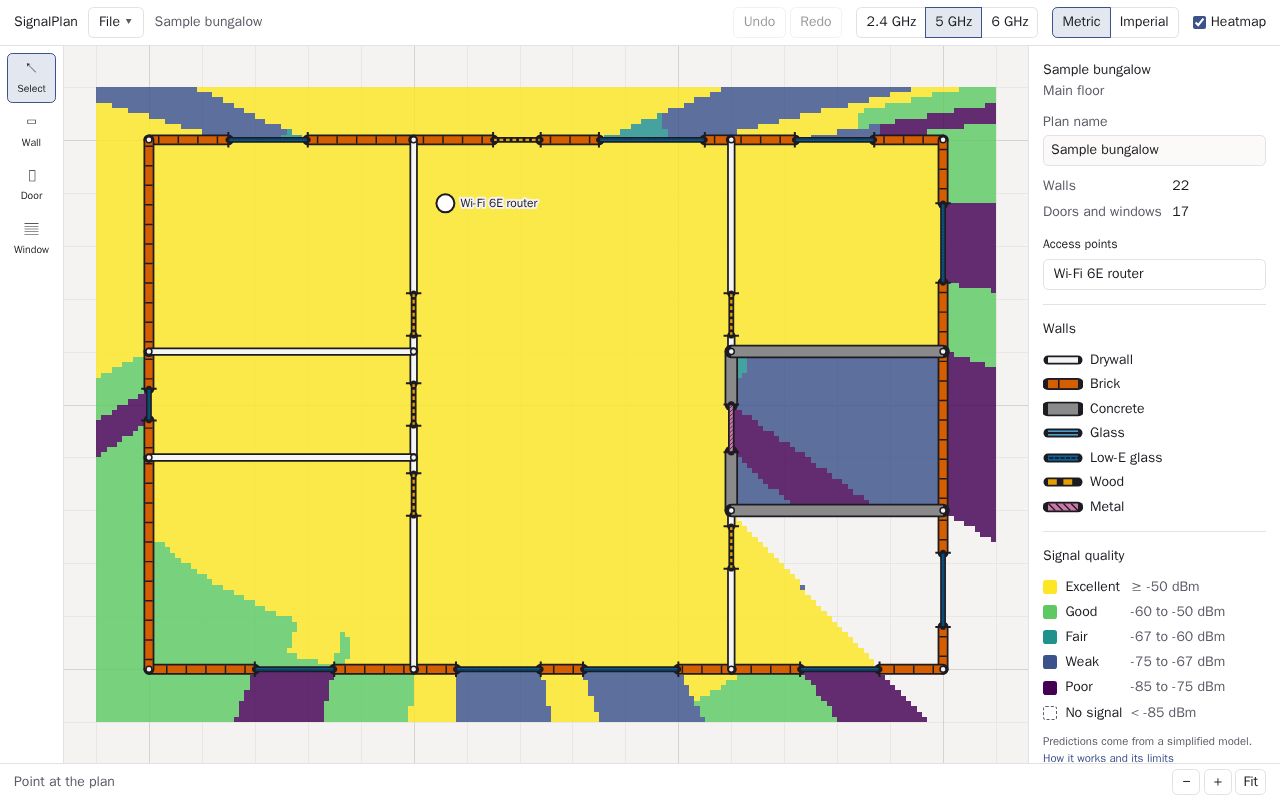Viewport: 1280px width, 800px height.
Task: Click the metal door in the concrete room wall
Action: (731, 429)
